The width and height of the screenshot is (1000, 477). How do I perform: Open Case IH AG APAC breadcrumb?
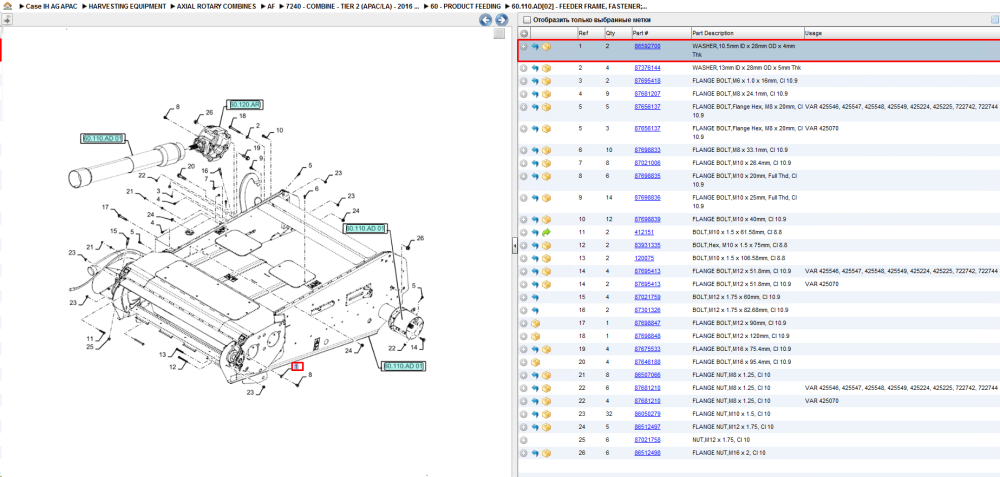point(51,6)
